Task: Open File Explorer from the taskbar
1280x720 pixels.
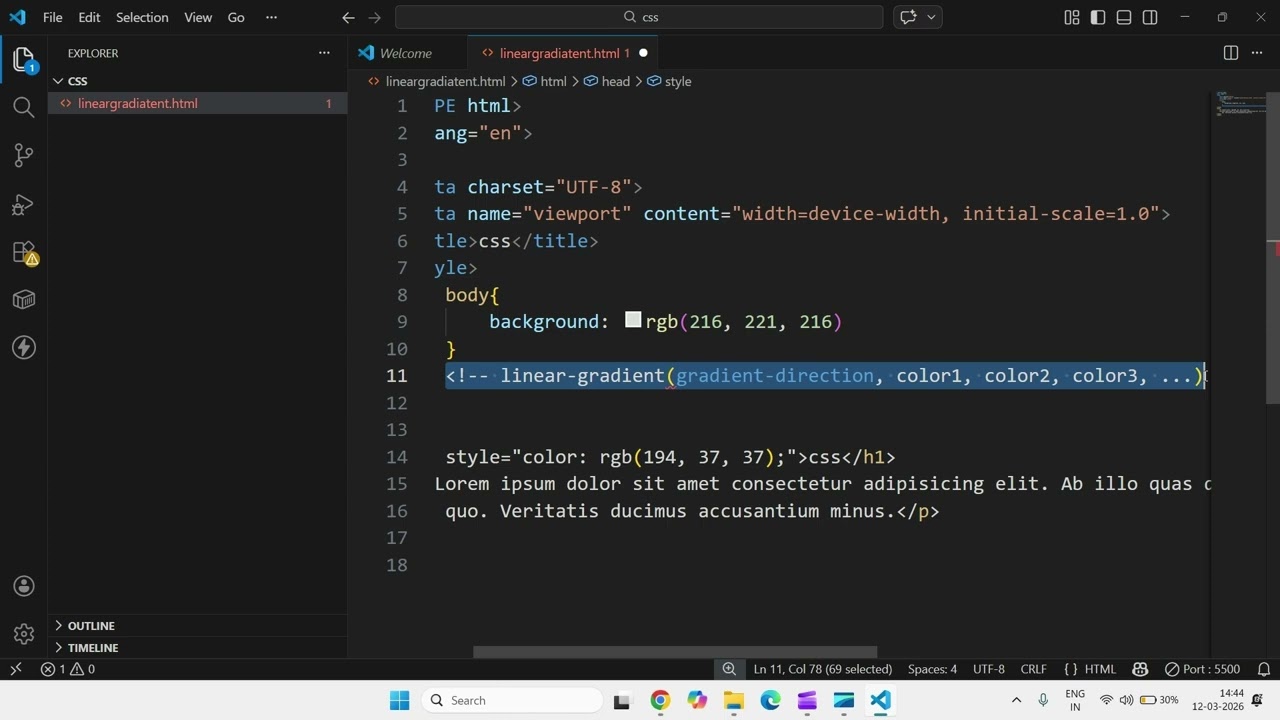Action: coord(734,700)
